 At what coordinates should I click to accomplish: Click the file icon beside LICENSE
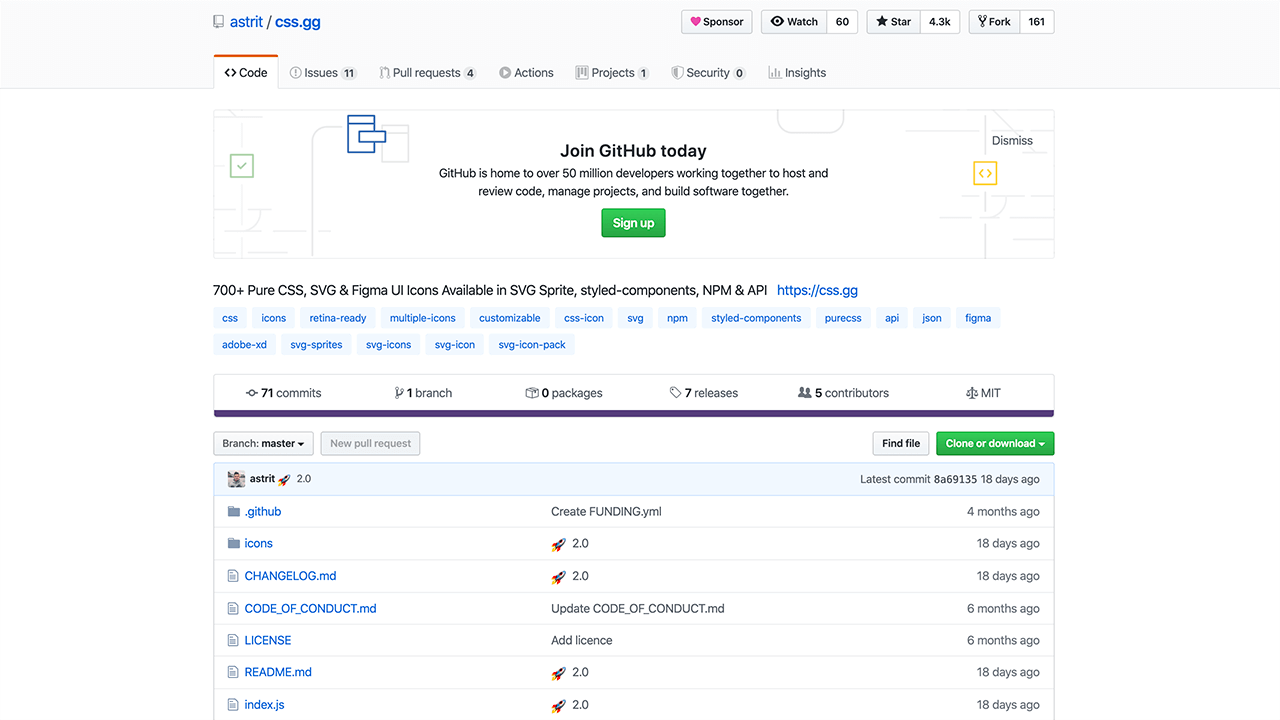point(234,640)
